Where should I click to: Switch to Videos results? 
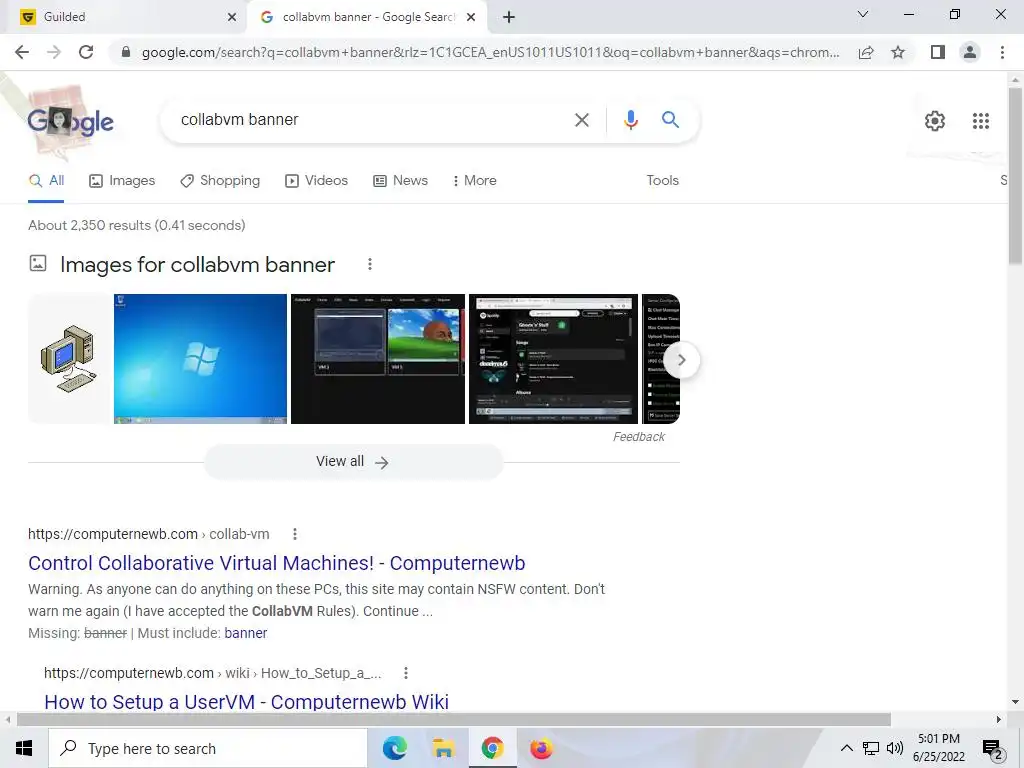tap(317, 181)
